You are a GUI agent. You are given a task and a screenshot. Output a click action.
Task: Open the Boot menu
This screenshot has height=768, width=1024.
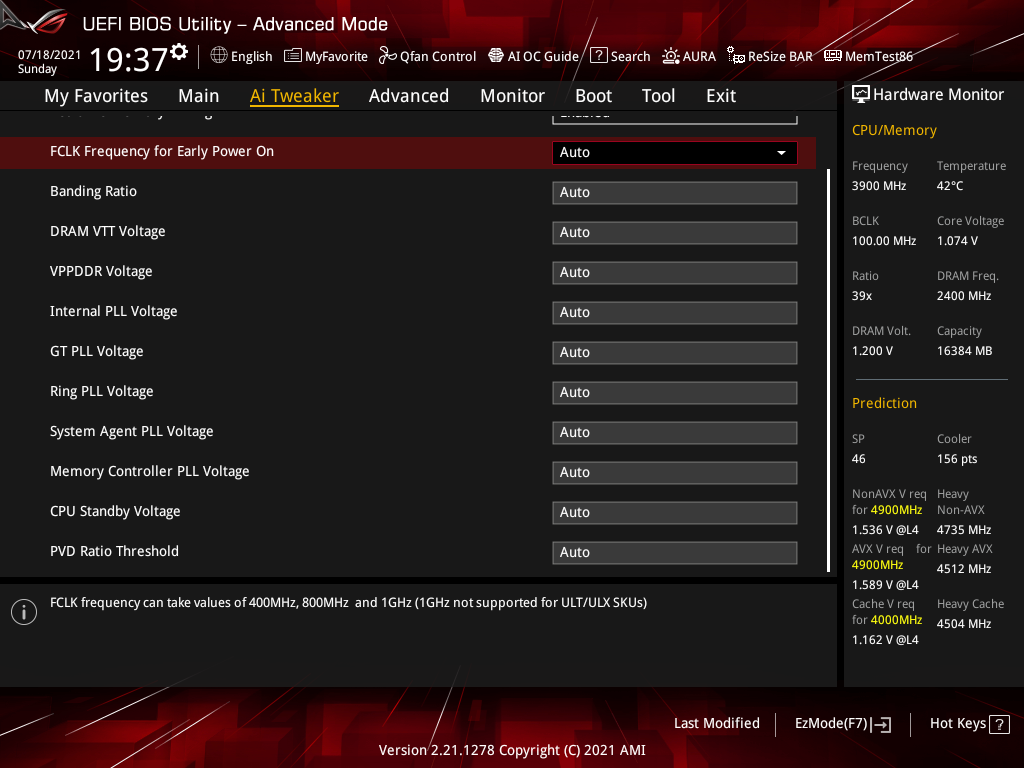[593, 95]
